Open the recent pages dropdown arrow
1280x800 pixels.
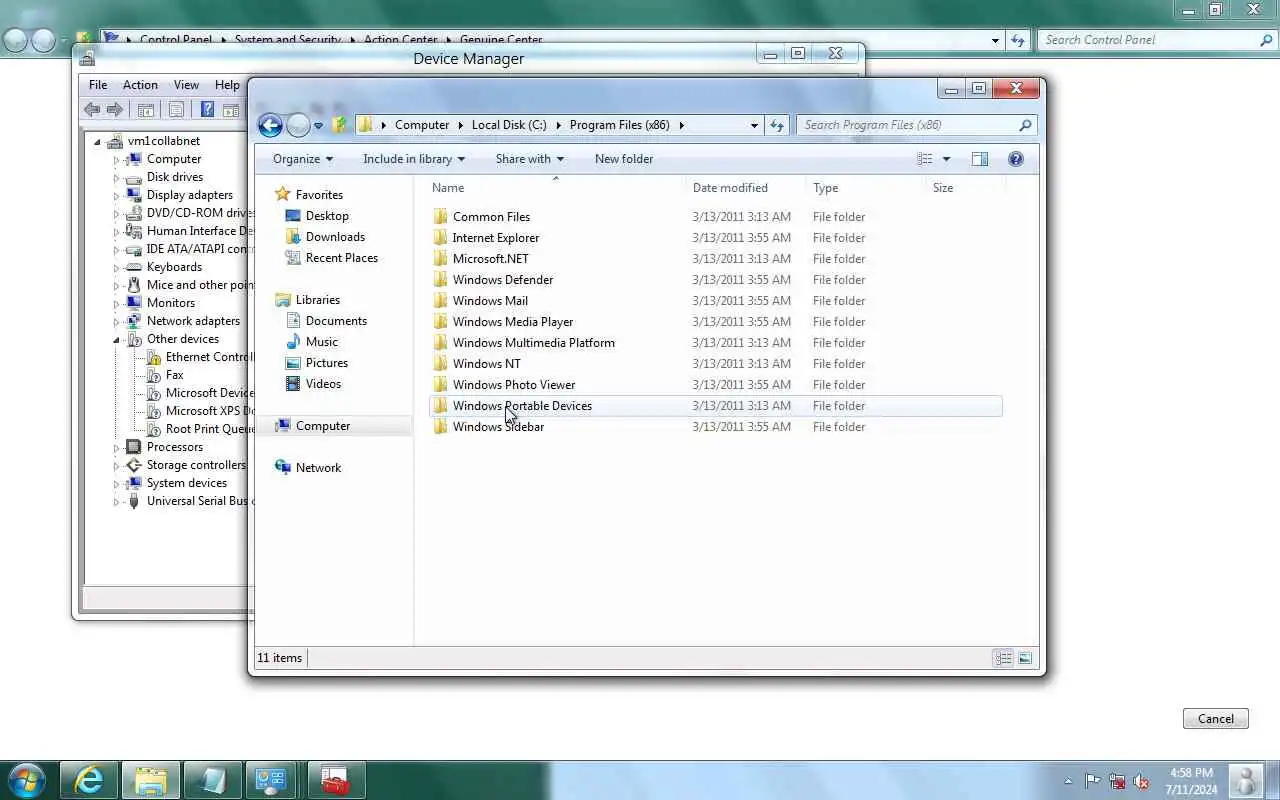[x=318, y=126]
